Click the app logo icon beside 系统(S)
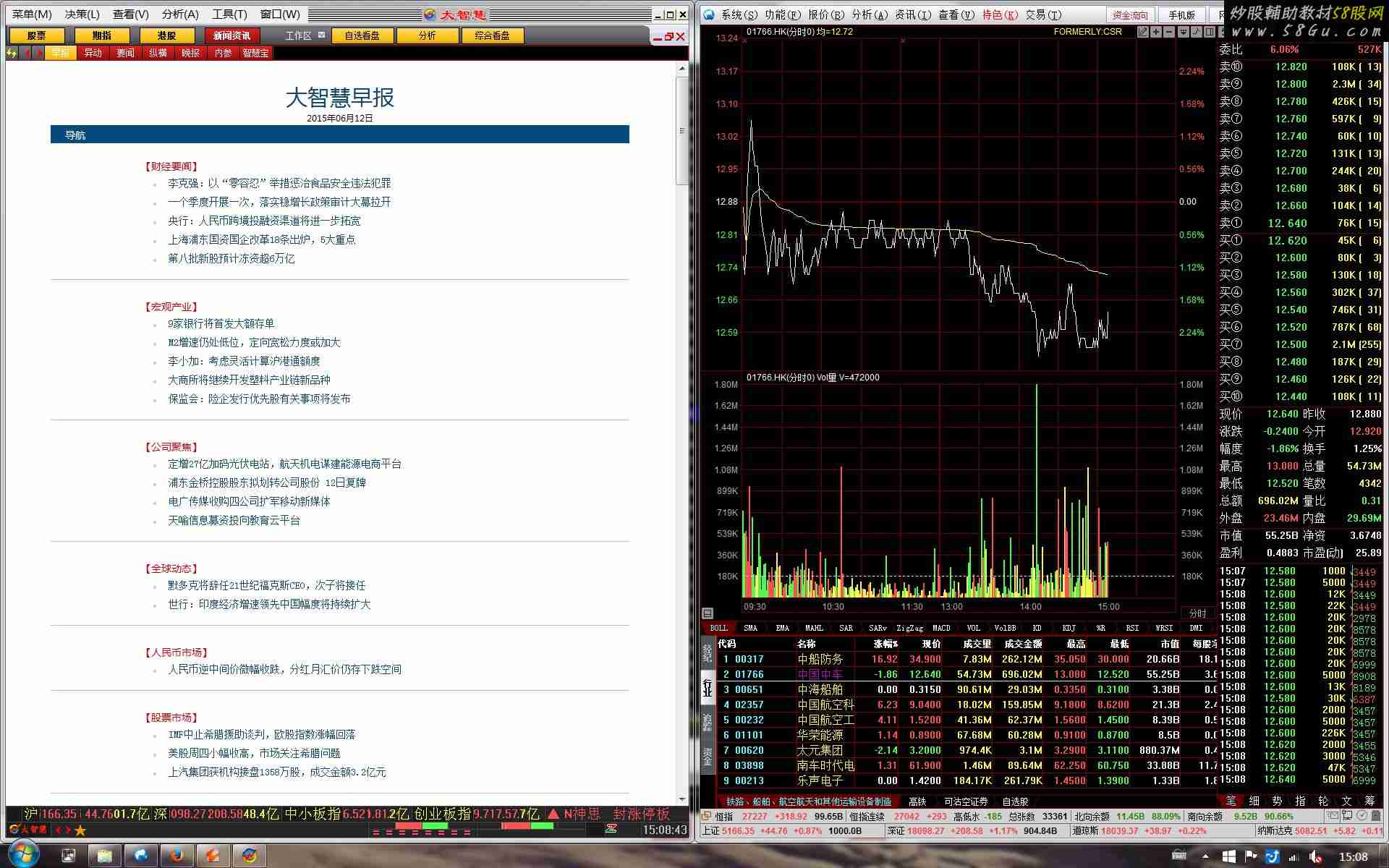 point(709,14)
